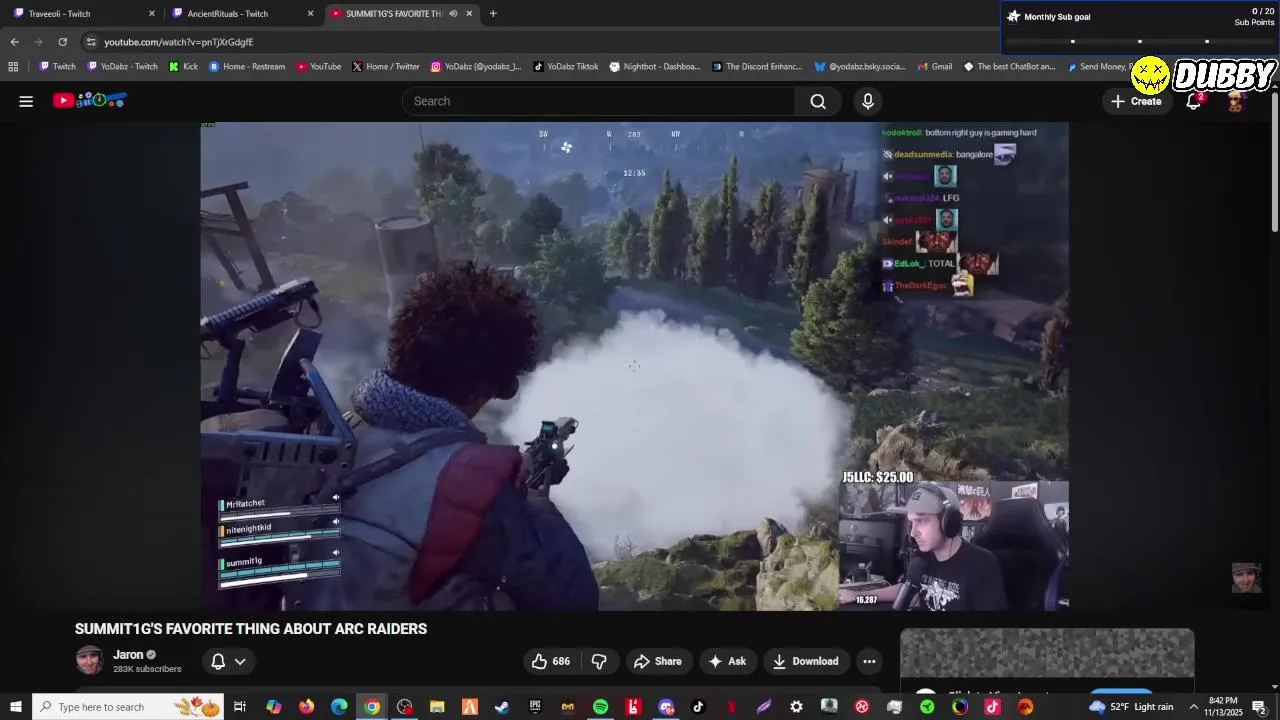Open Home / Twitter bookmark
The width and height of the screenshot is (1280, 720).
tap(386, 67)
